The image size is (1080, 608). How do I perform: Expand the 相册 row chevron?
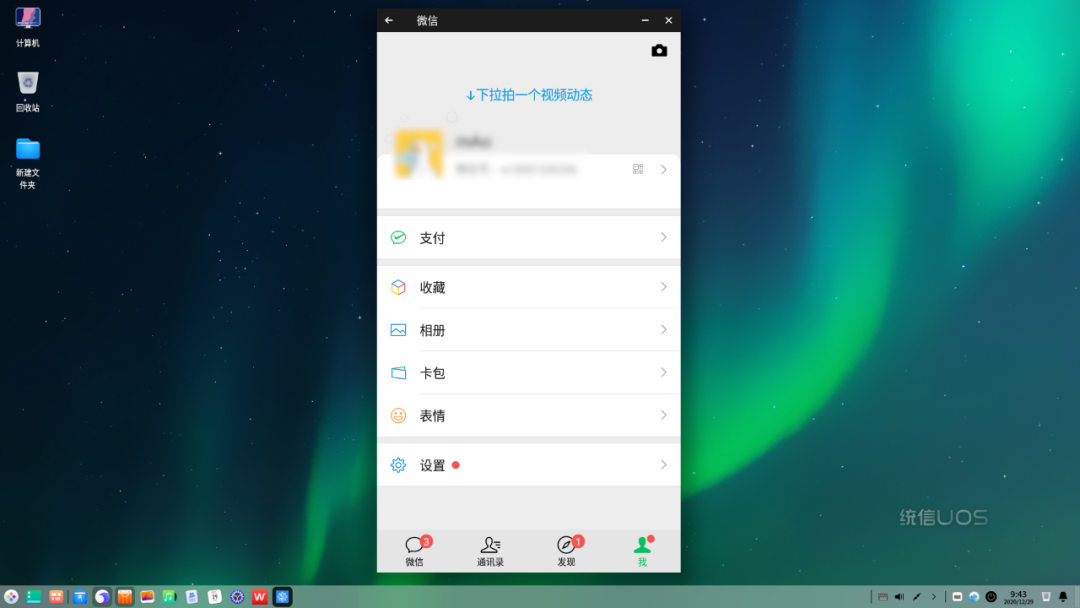click(663, 330)
